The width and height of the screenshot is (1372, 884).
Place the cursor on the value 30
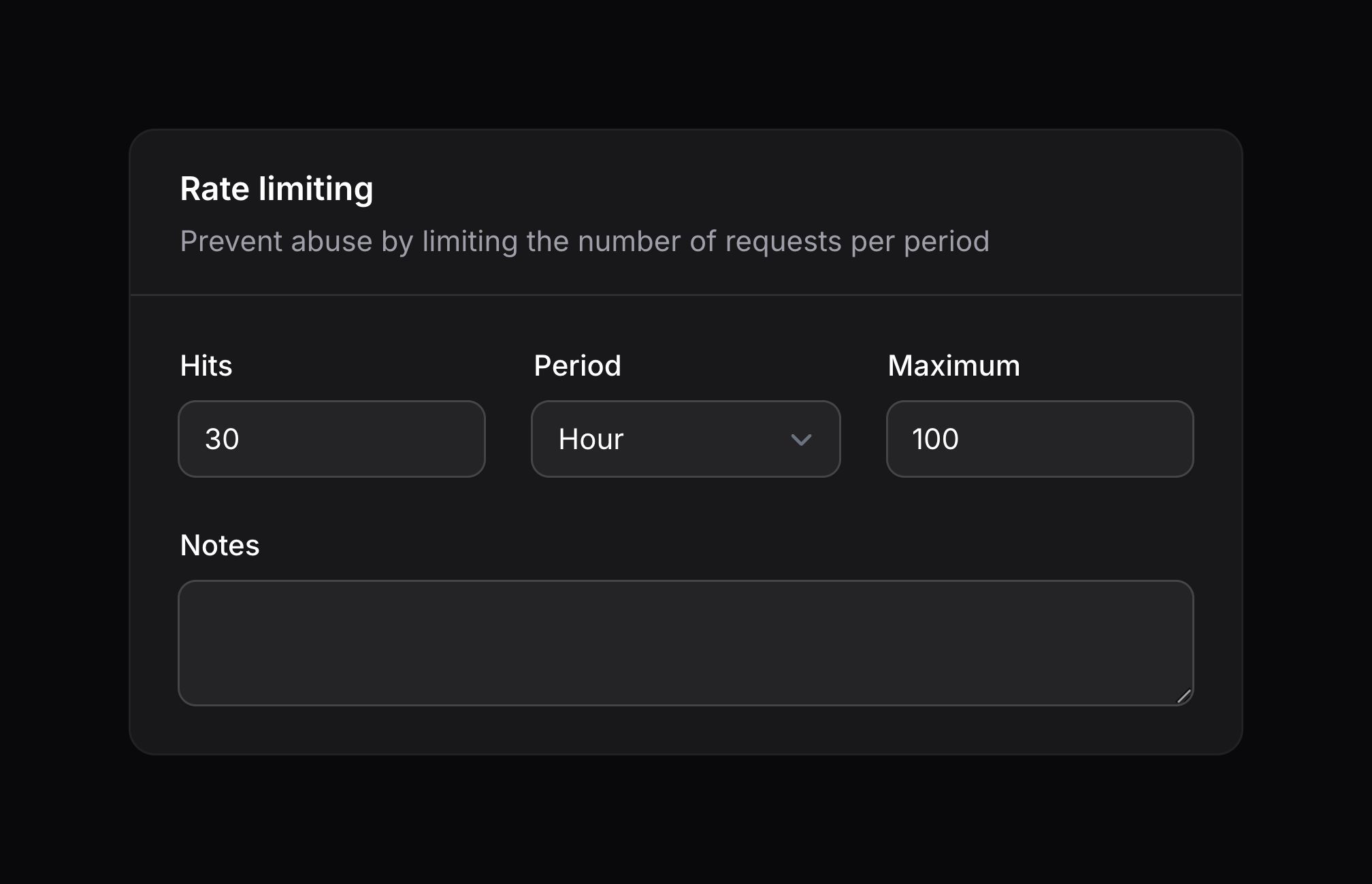[222, 439]
